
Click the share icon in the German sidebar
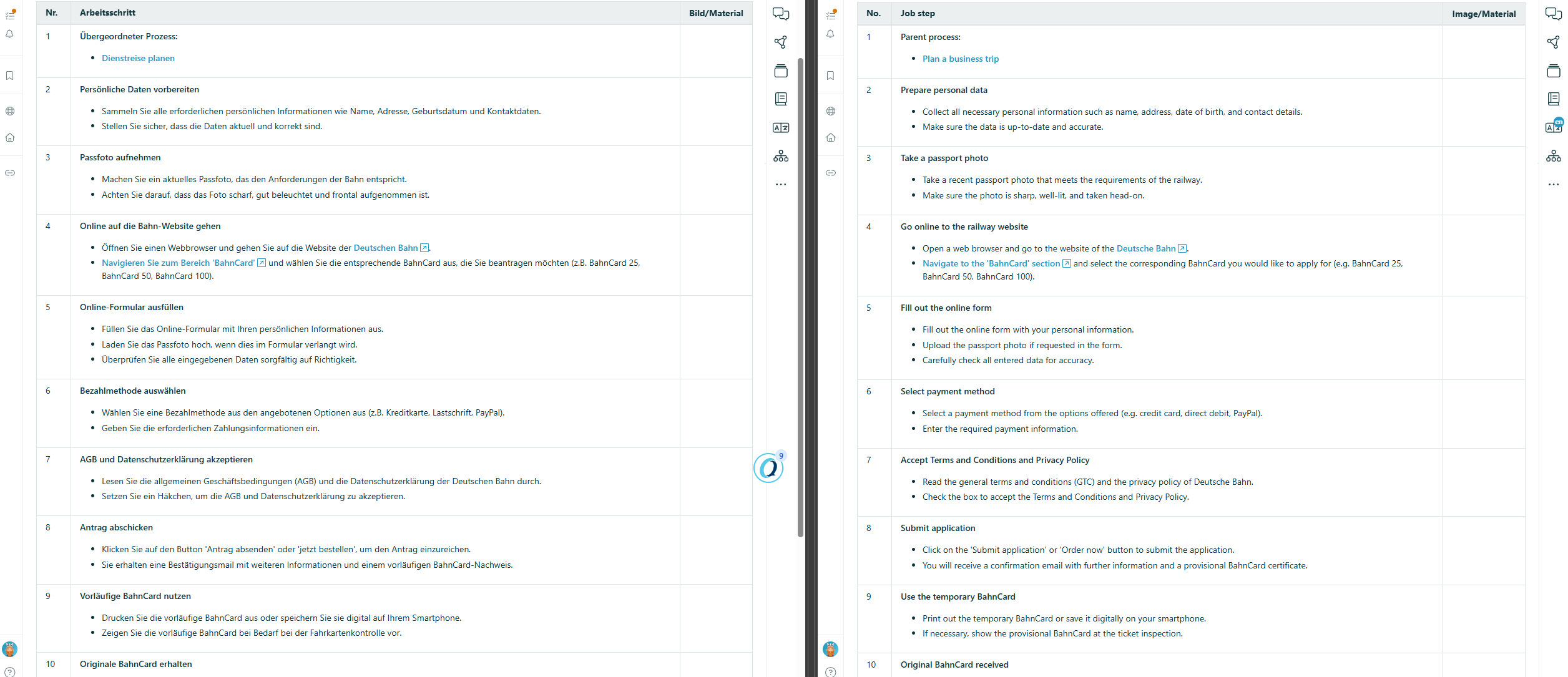tap(781, 42)
